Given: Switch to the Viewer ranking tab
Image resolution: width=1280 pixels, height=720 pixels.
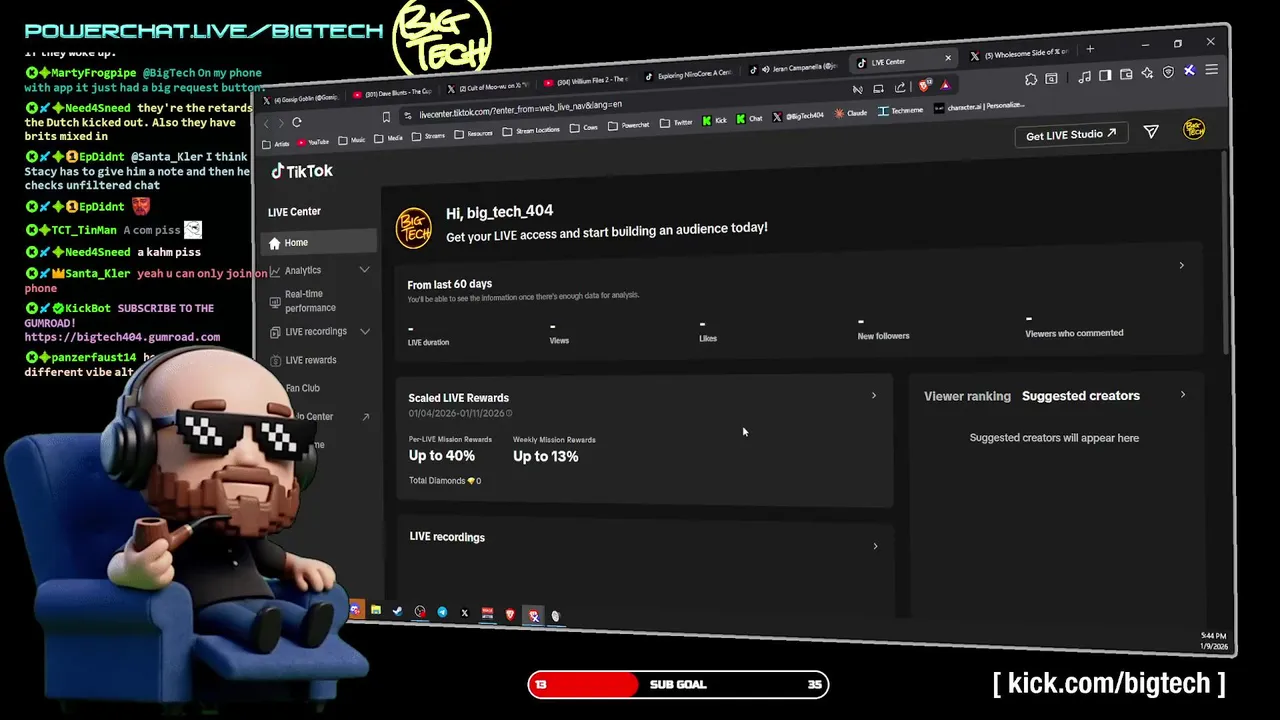Looking at the screenshot, I should point(967,396).
